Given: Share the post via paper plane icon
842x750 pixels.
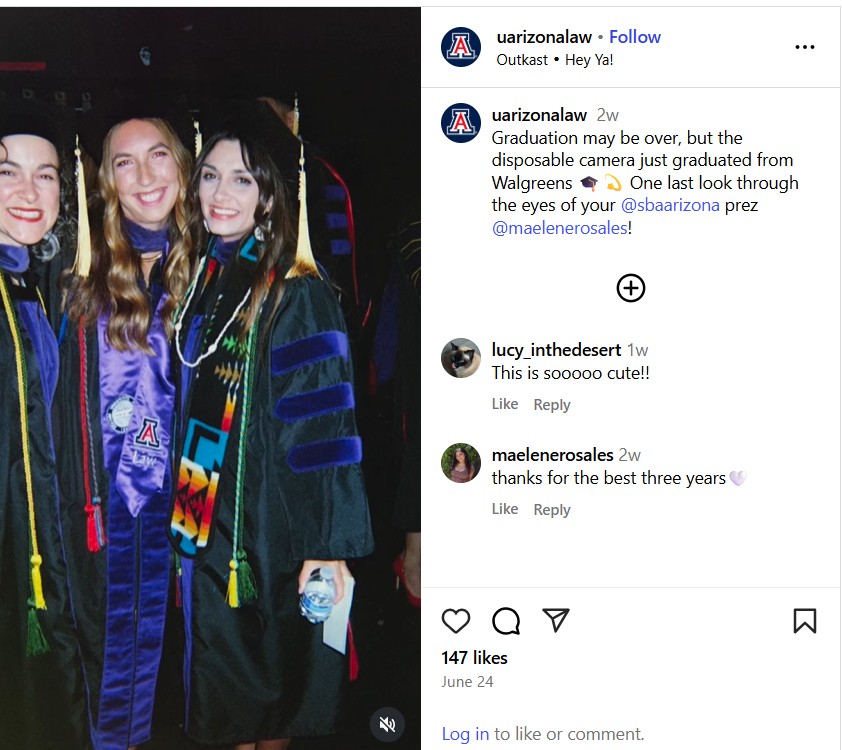Looking at the screenshot, I should pos(556,621).
